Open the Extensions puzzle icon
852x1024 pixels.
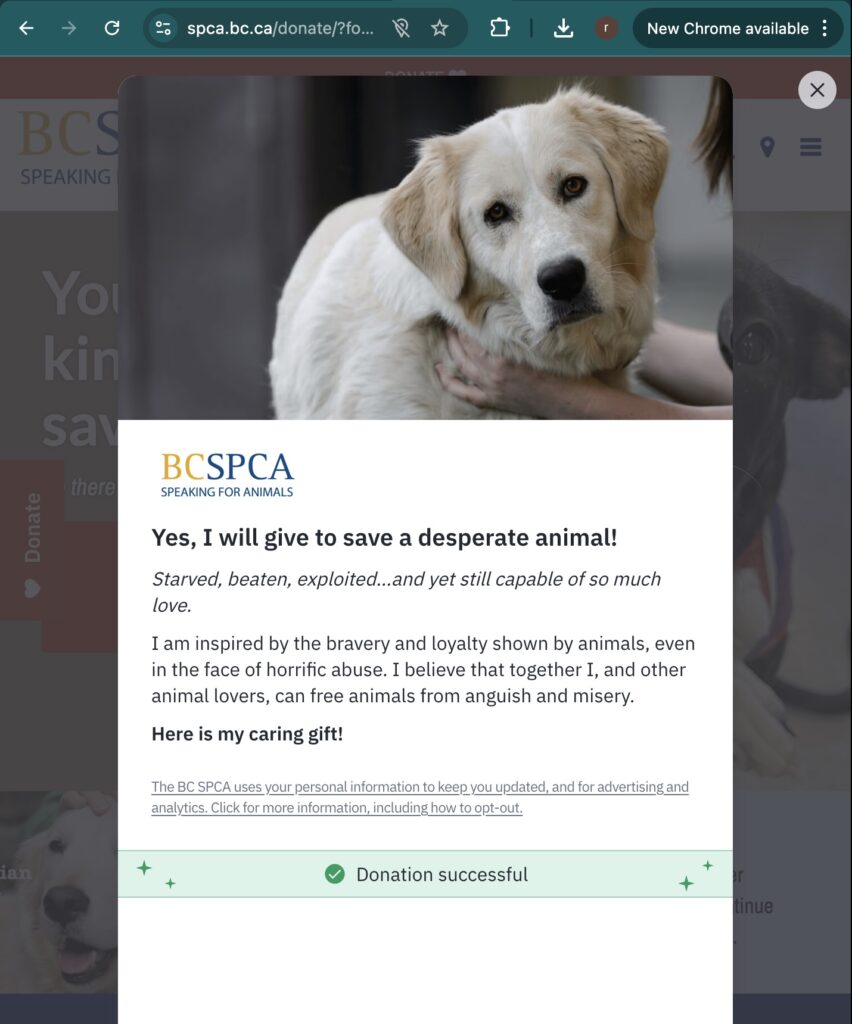pos(499,28)
